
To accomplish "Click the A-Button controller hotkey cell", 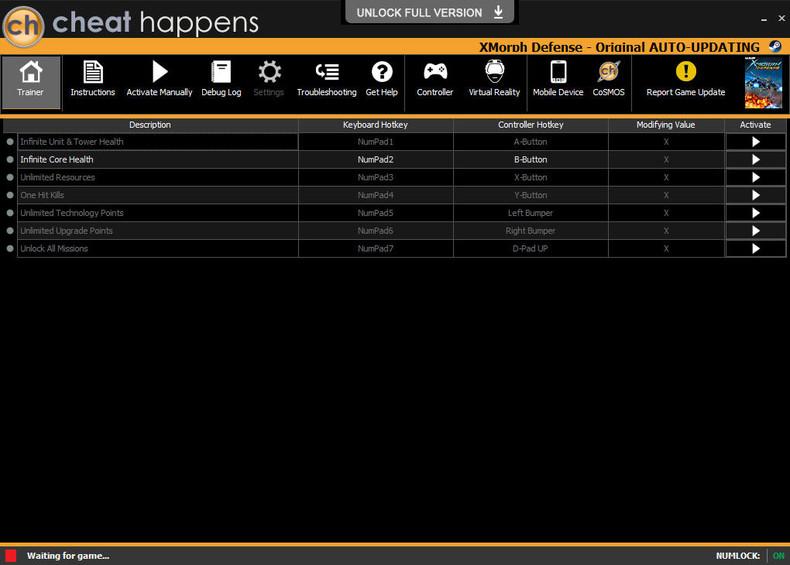I will pos(531,142).
